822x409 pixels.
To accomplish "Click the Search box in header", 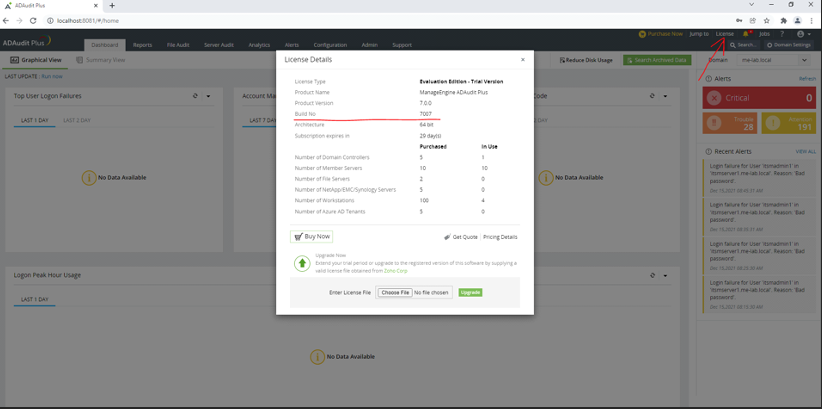I will click(x=744, y=45).
